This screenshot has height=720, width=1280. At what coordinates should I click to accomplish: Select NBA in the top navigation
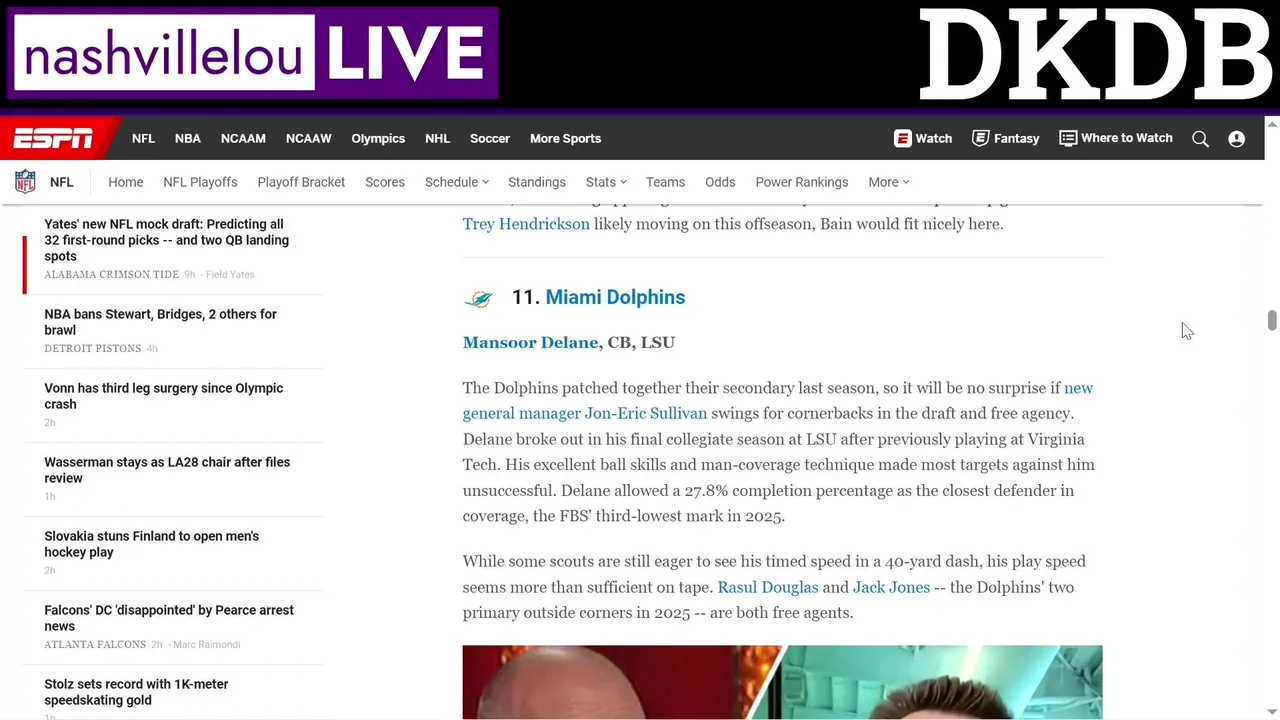(x=188, y=138)
